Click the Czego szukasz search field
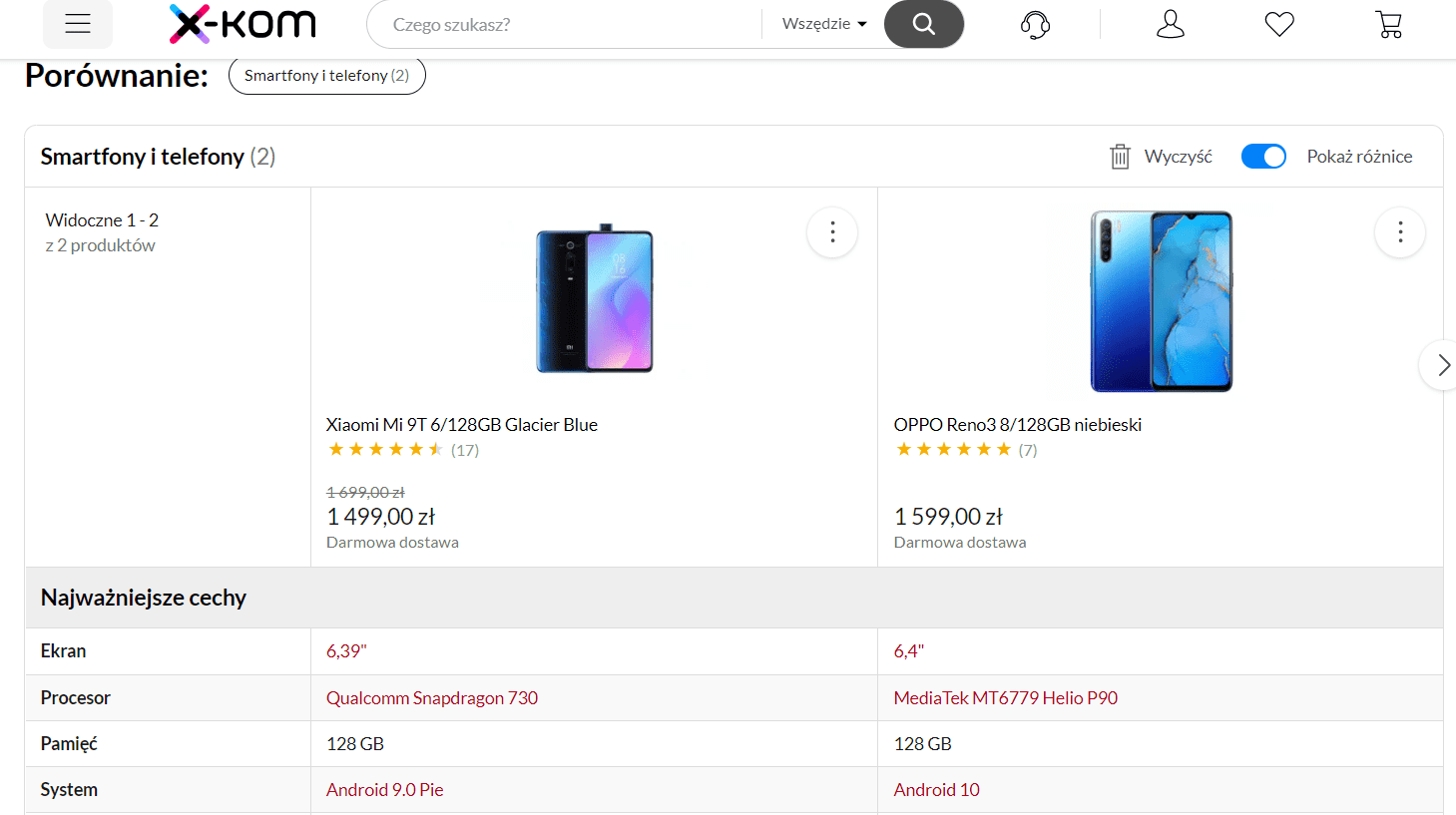 [x=564, y=24]
